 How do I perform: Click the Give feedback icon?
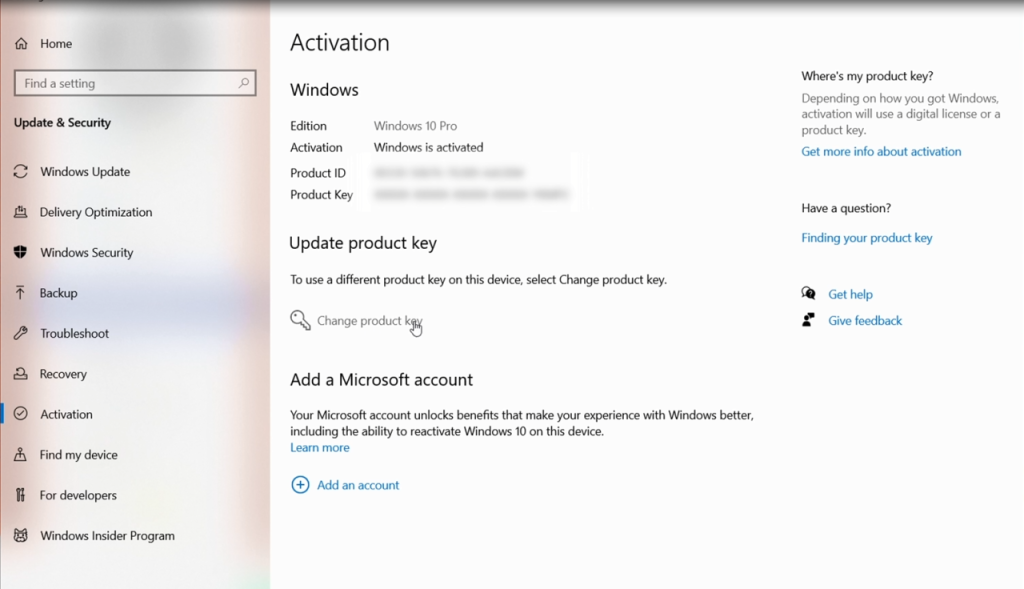(x=810, y=320)
